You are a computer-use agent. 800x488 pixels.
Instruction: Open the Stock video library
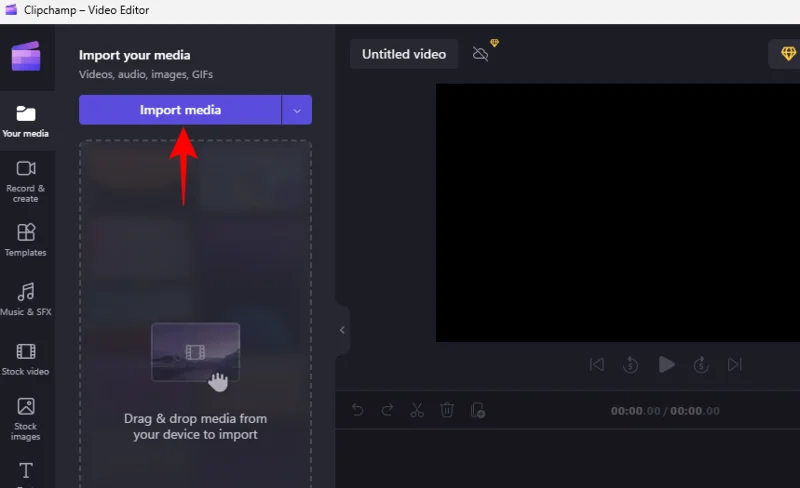(x=26, y=359)
